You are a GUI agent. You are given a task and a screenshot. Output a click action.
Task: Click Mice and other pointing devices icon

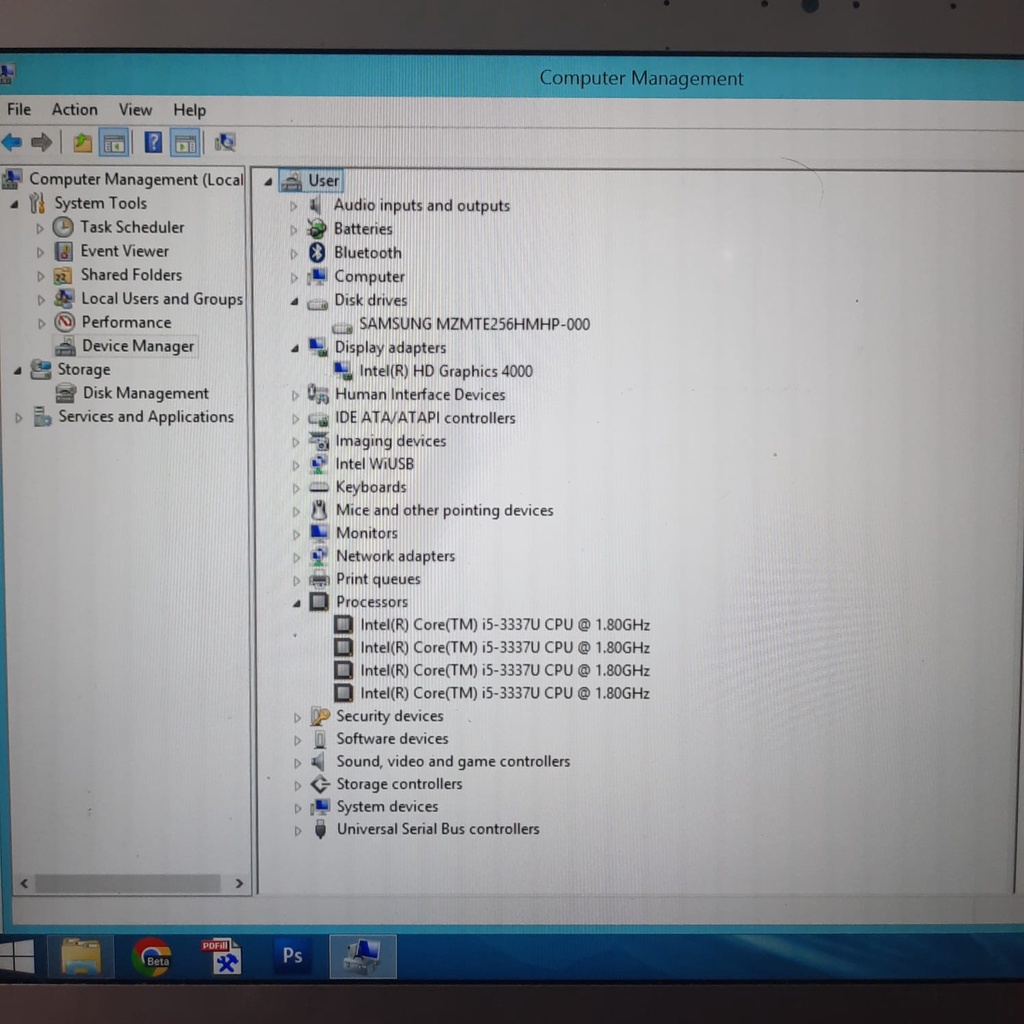(x=319, y=510)
